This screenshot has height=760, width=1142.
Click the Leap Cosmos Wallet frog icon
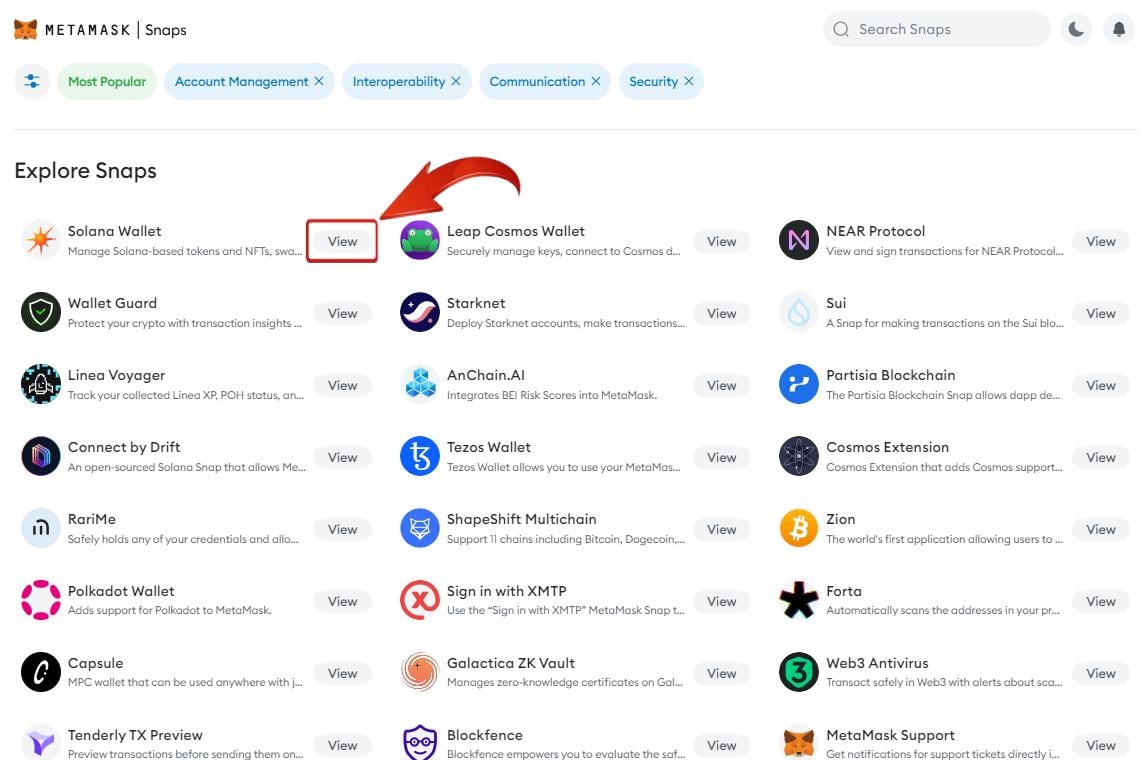(420, 240)
